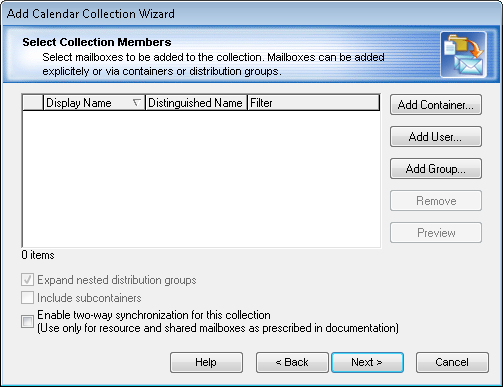Open Help for this wizard page
The image size is (503, 387).
[x=206, y=362]
